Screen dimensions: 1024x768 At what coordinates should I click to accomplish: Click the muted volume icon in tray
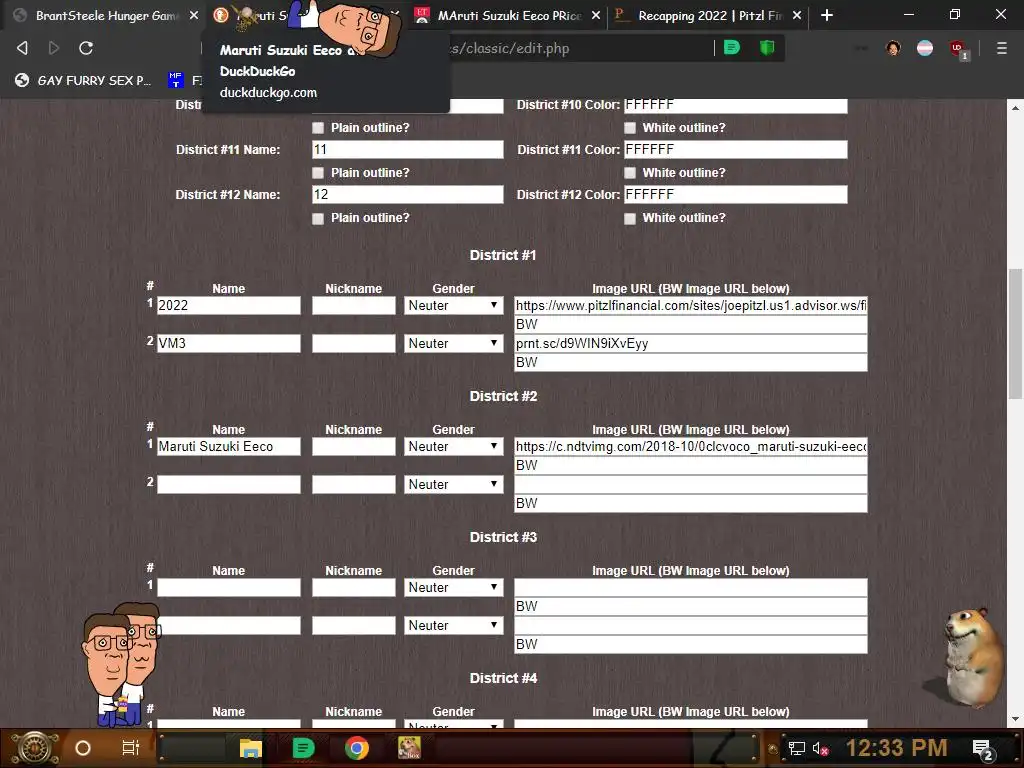[x=820, y=748]
